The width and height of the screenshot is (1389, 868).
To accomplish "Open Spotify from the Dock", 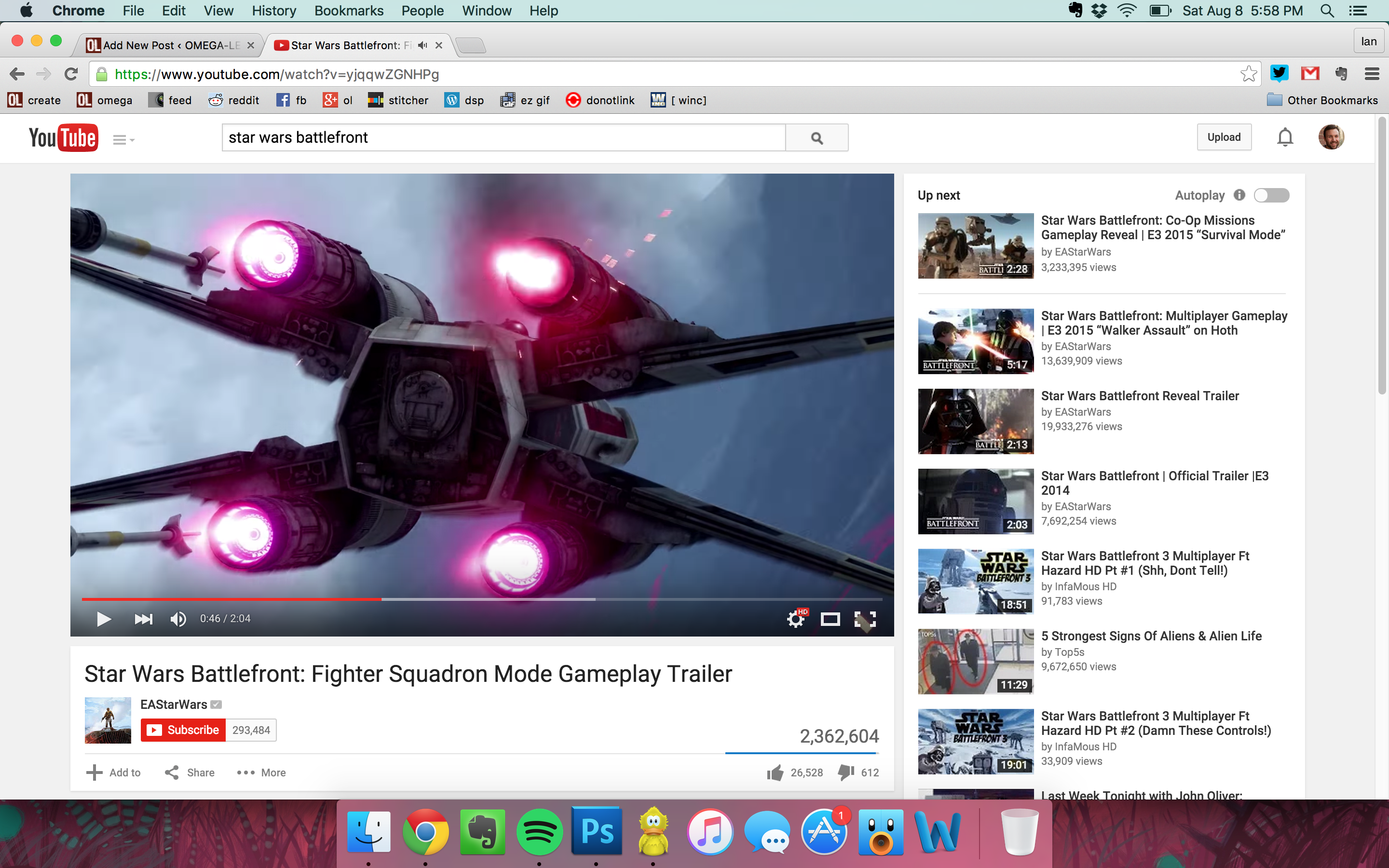I will tap(539, 832).
